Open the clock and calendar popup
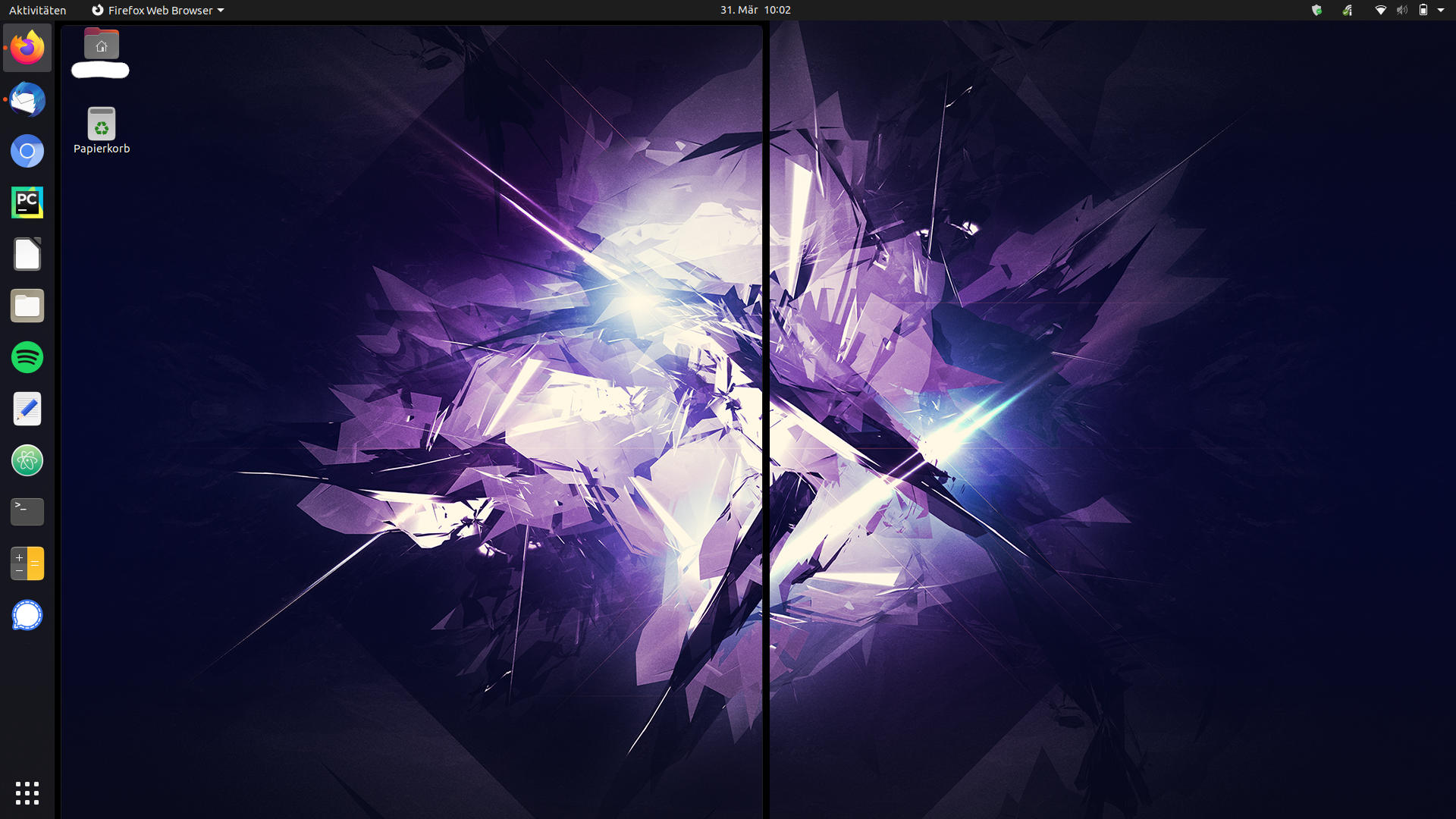The height and width of the screenshot is (819, 1456). (755, 10)
